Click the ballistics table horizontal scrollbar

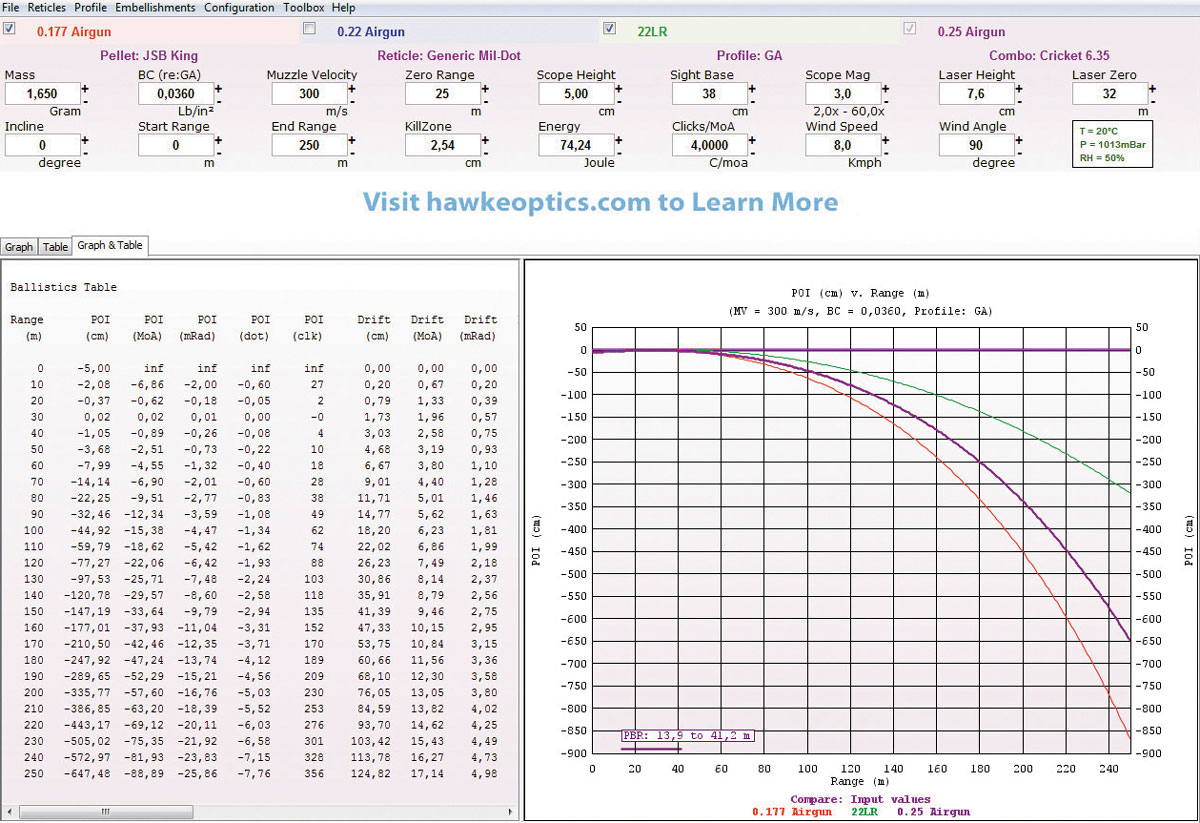(150, 812)
